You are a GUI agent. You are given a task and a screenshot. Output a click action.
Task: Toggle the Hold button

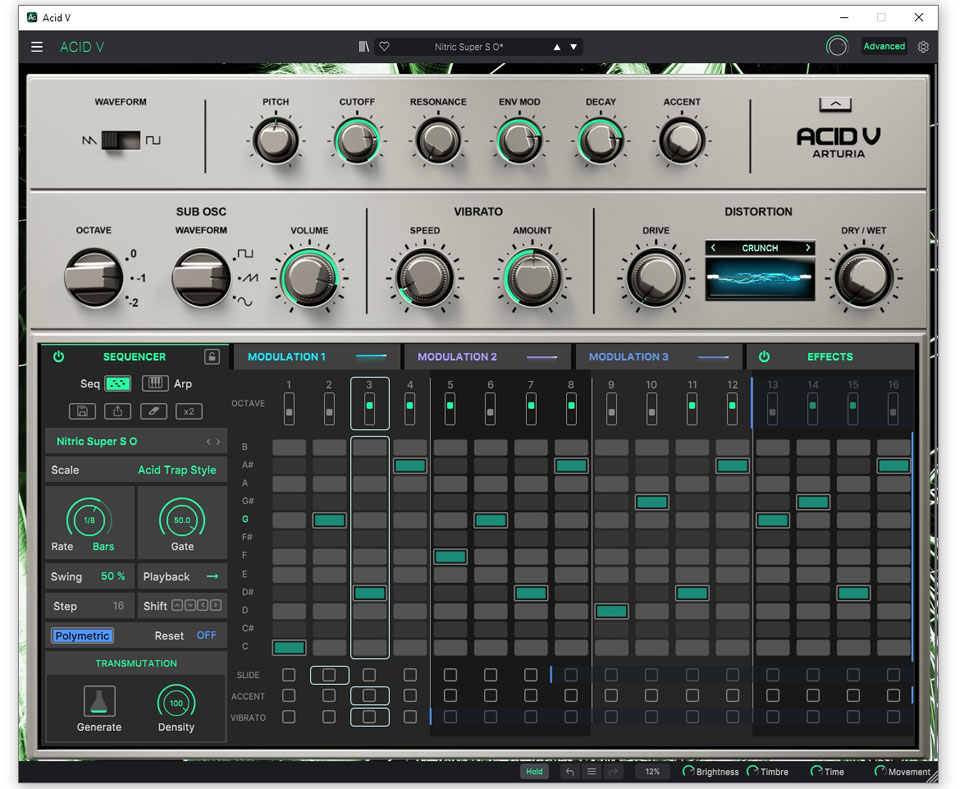click(x=534, y=772)
